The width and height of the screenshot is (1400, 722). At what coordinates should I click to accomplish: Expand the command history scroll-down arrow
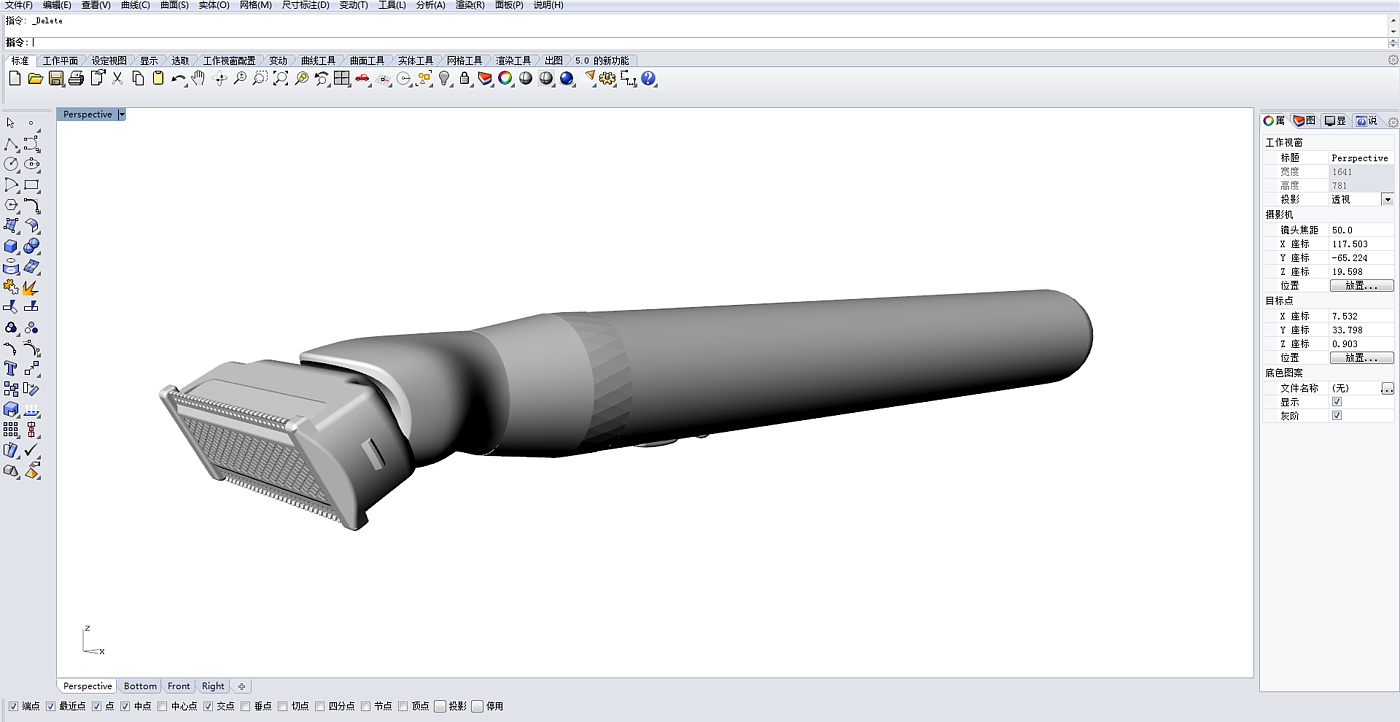[x=1393, y=31]
